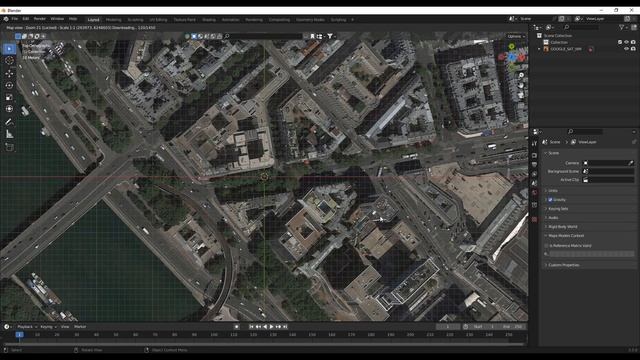
Task: Jump to next keyframe
Action: [x=278, y=327]
